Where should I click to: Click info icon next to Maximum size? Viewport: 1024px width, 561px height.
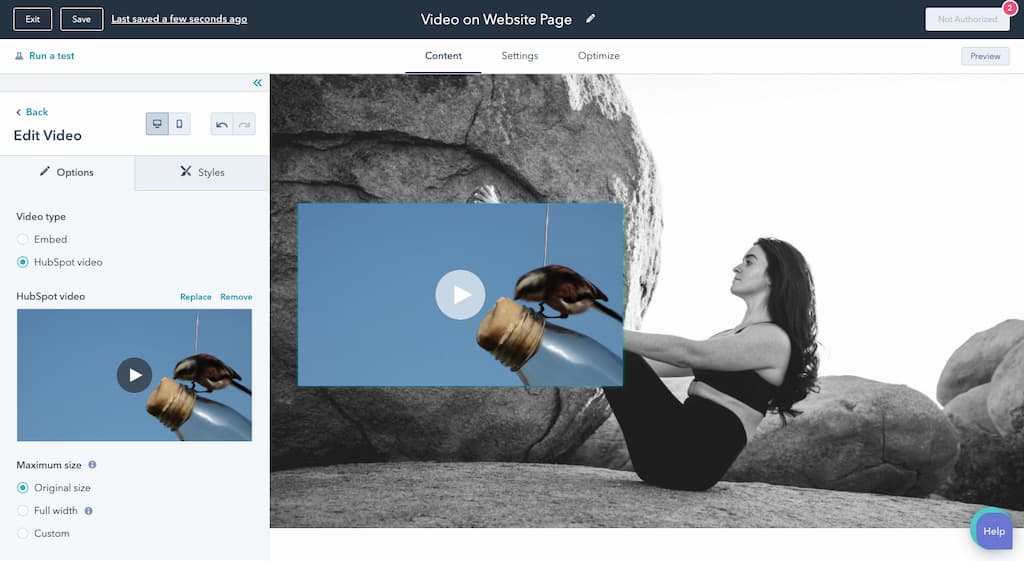point(93,465)
